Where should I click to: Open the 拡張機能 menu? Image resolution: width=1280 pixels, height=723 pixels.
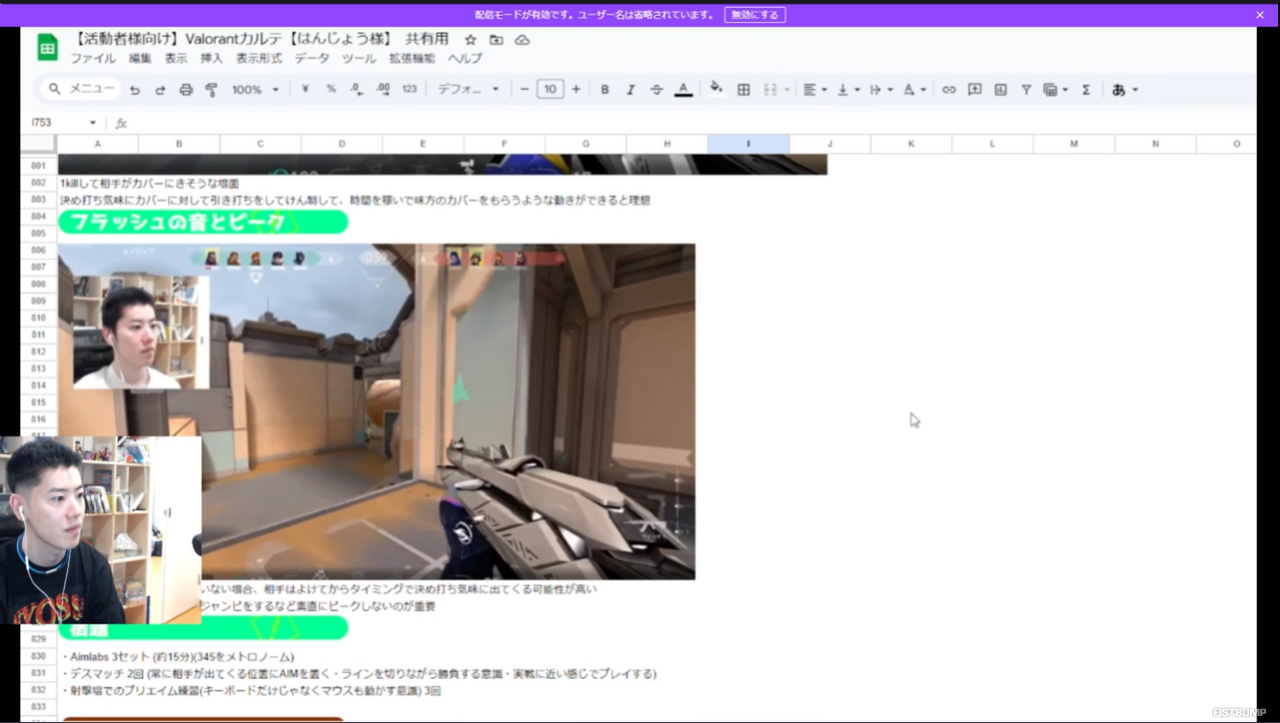[412, 59]
